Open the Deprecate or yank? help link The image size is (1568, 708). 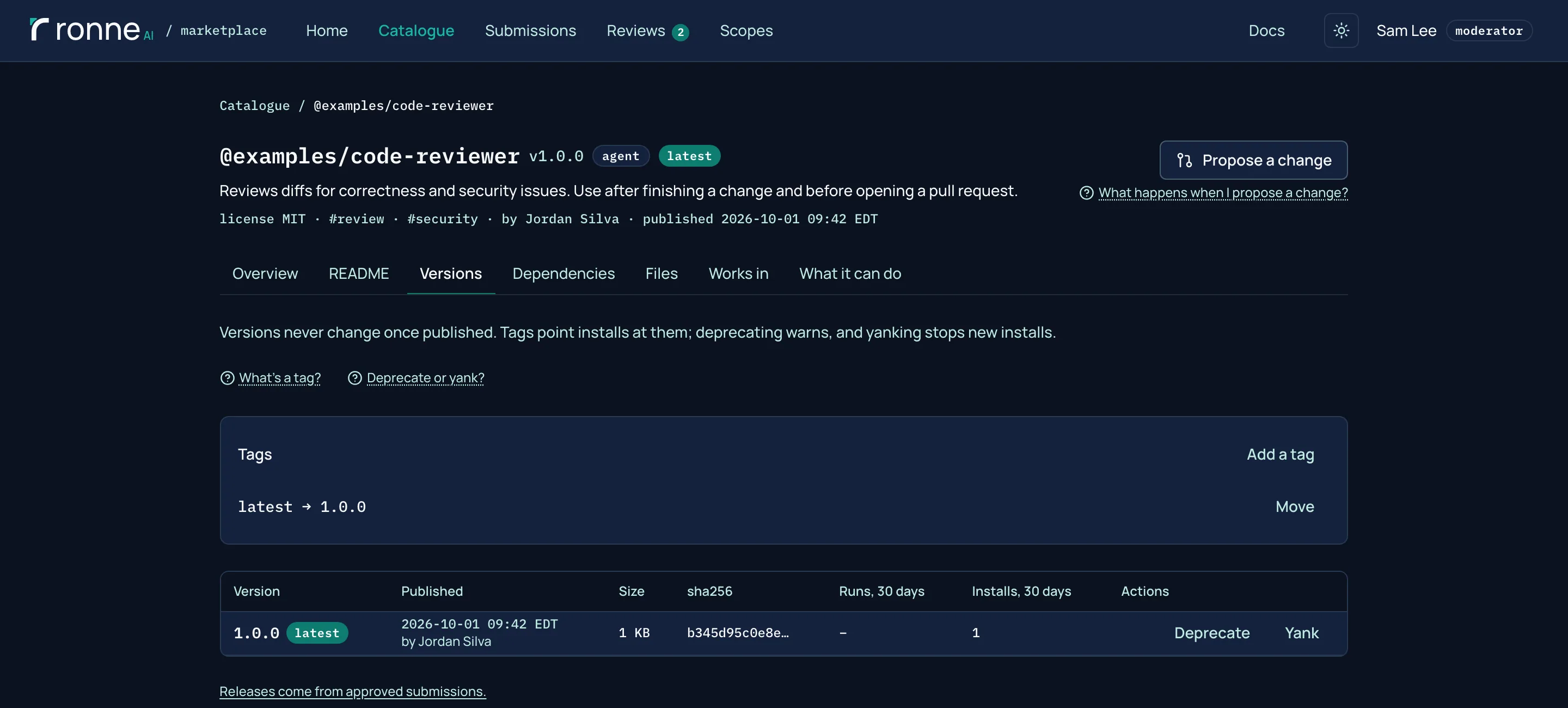425,378
